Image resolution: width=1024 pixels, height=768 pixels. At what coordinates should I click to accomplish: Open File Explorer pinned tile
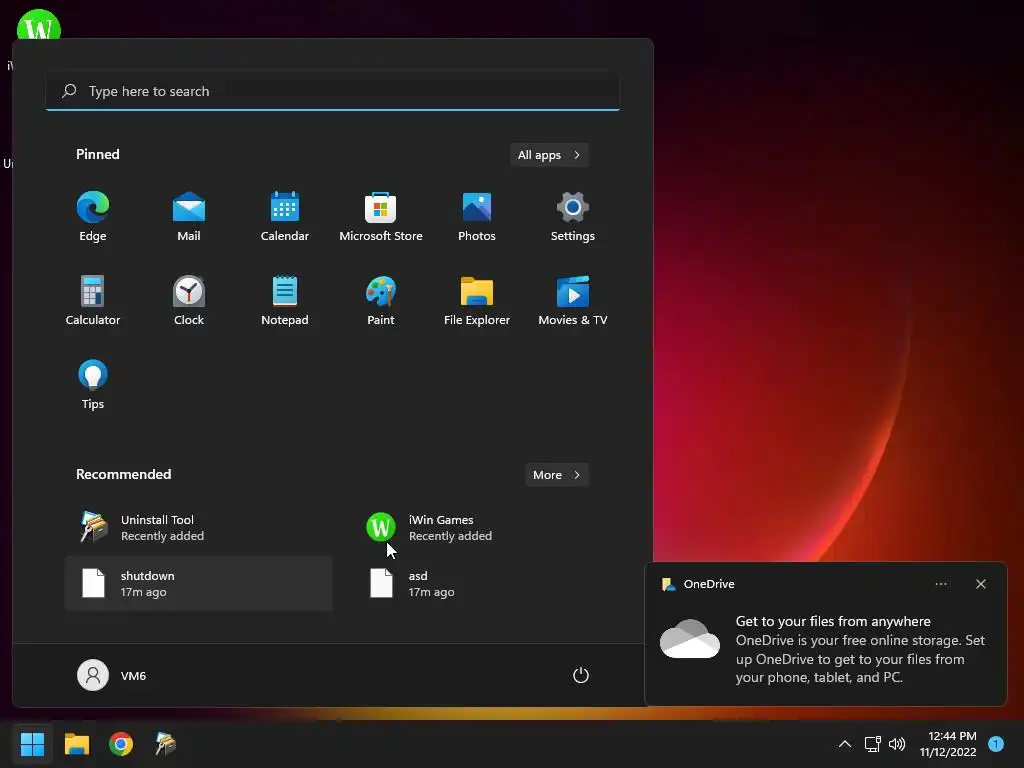(x=477, y=300)
